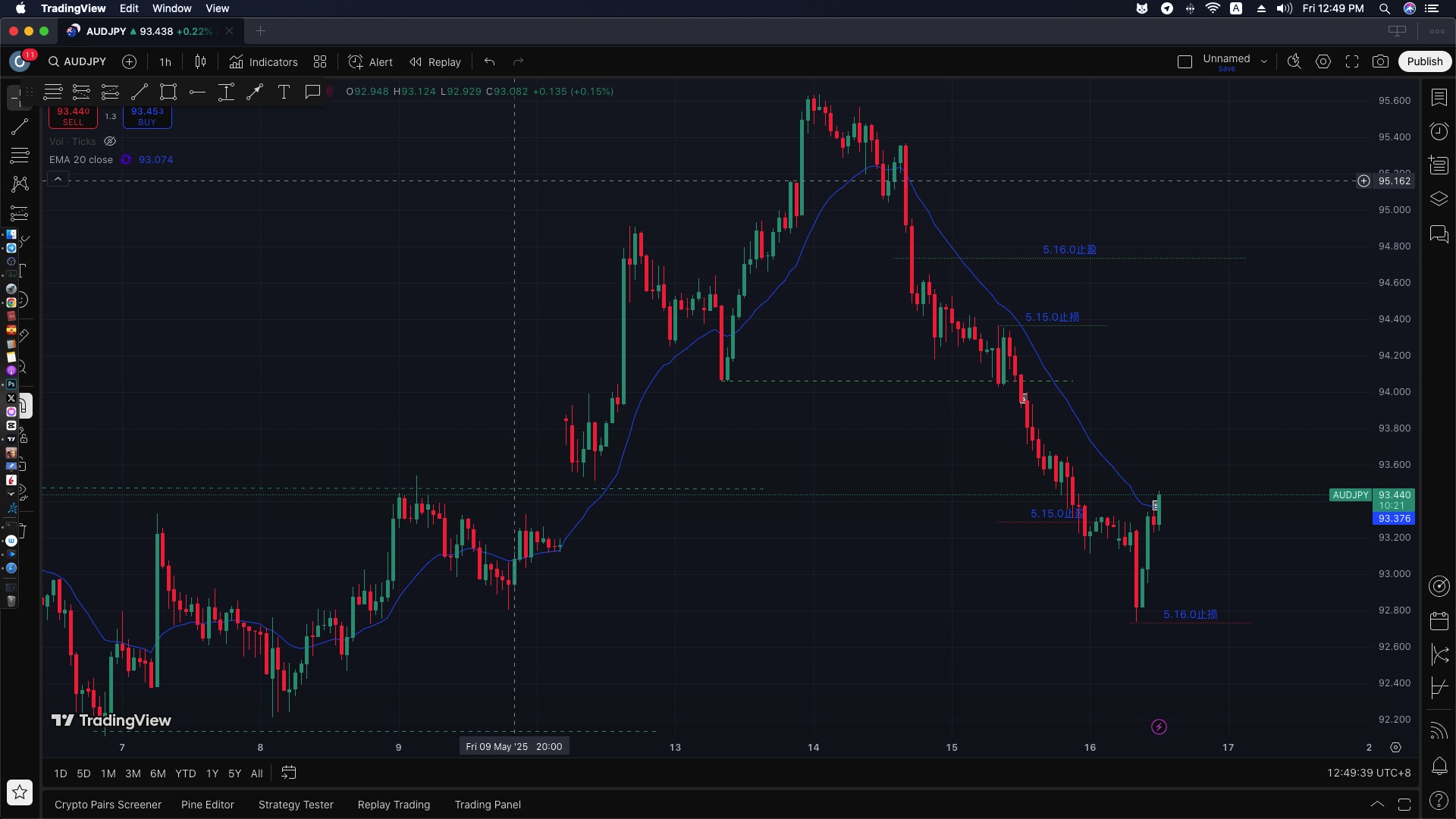1456x819 pixels.
Task: Toggle fullscreen mode
Action: click(1351, 62)
